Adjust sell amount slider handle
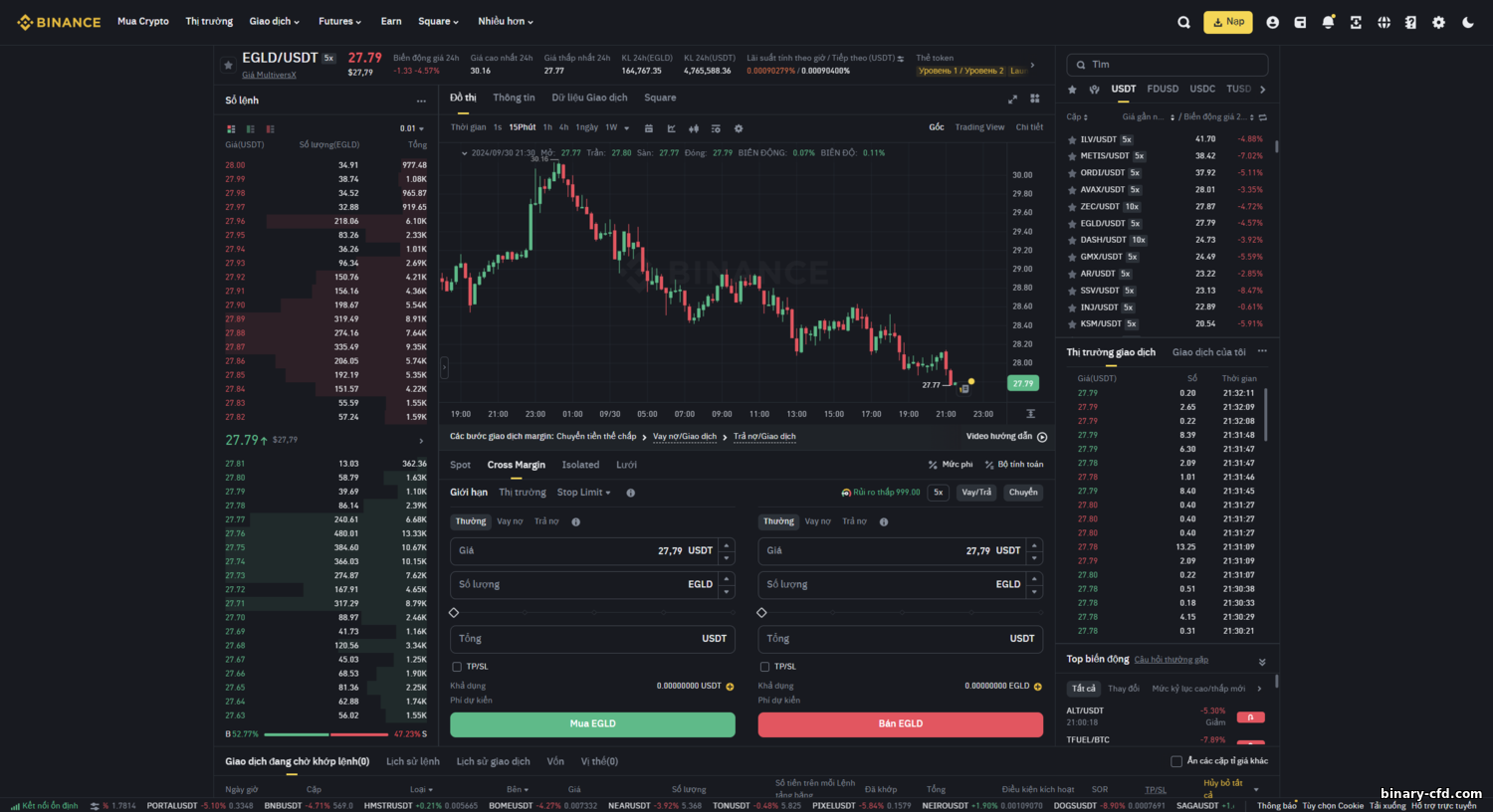 point(761,613)
